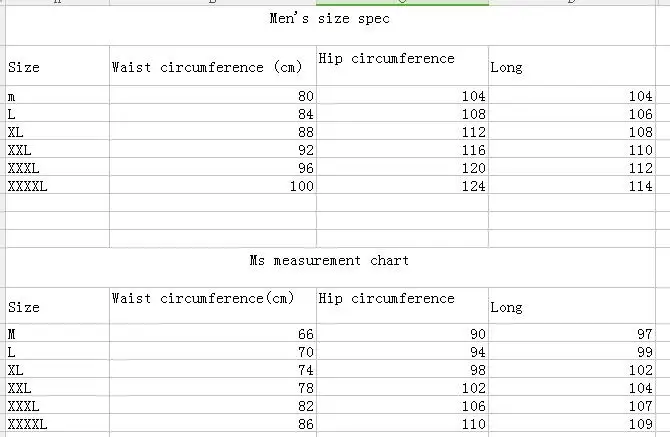Click "Waist circumference(cm)" header in Ms chart

[213, 305]
